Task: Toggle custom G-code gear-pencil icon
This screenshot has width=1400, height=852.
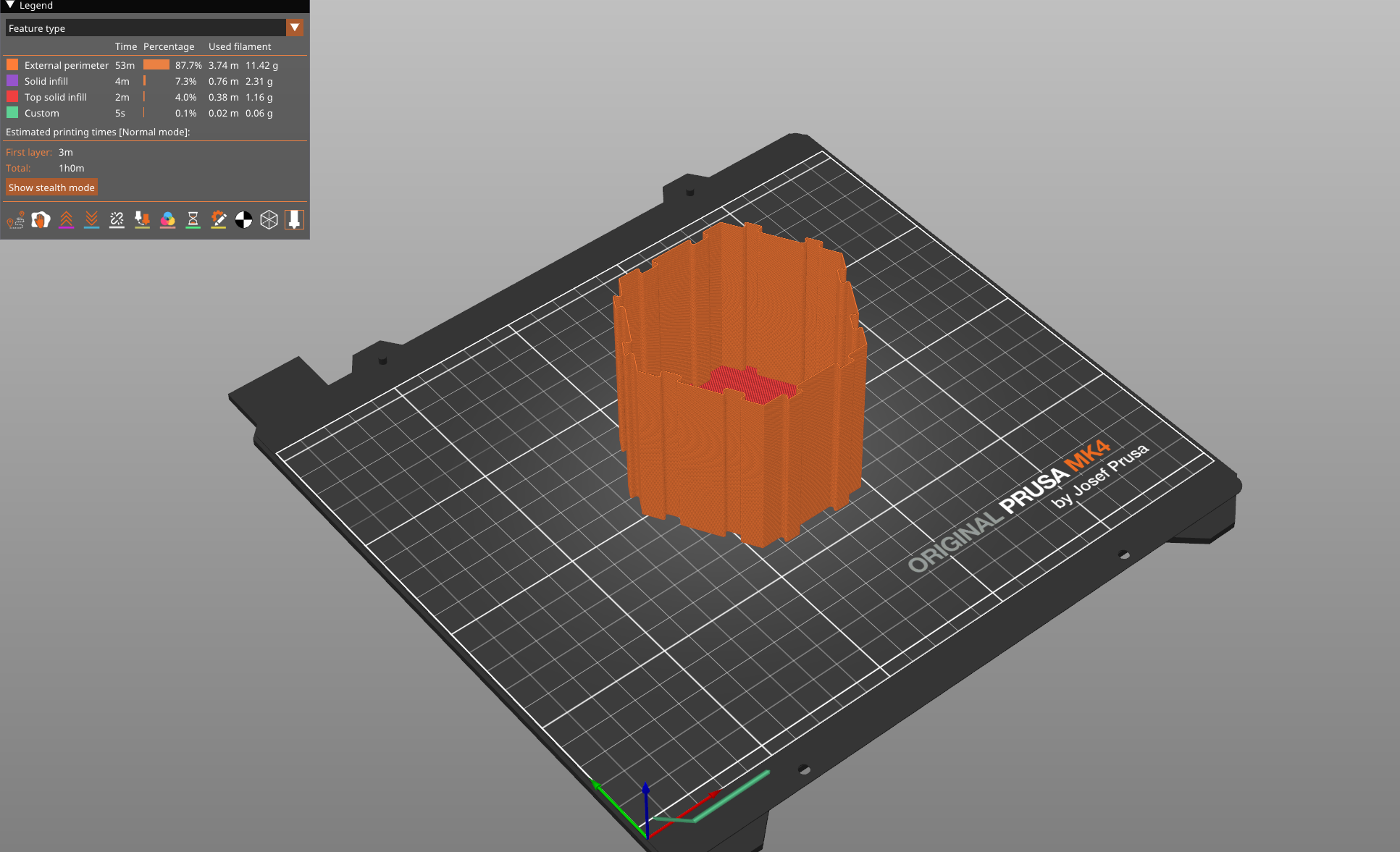Action: click(218, 220)
